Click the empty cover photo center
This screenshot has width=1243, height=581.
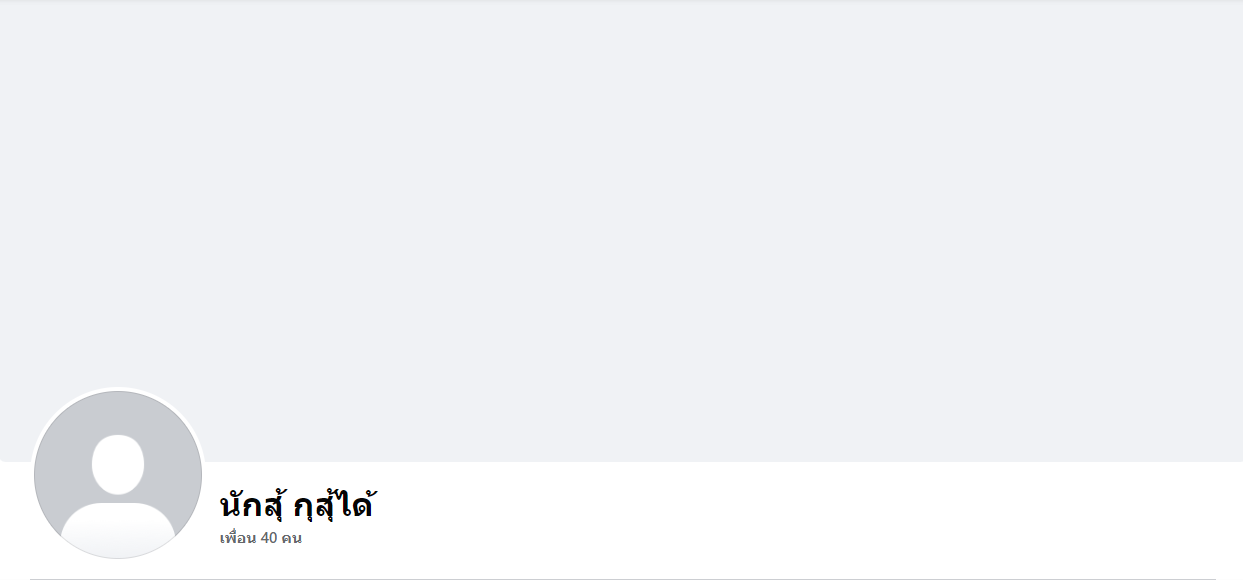[x=621, y=232]
